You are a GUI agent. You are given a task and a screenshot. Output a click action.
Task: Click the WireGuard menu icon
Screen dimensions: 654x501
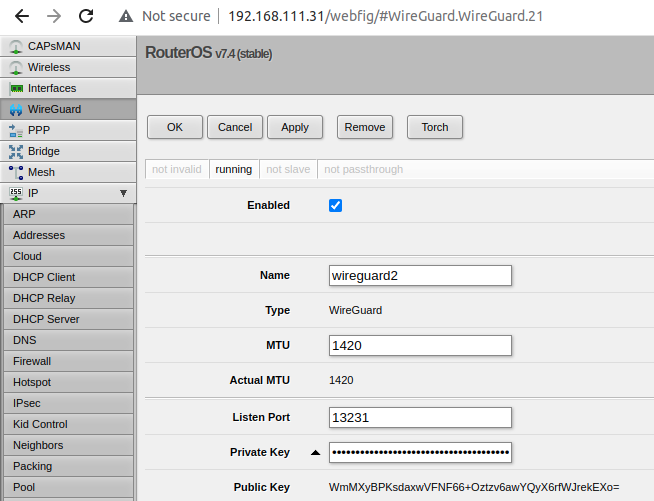16,110
